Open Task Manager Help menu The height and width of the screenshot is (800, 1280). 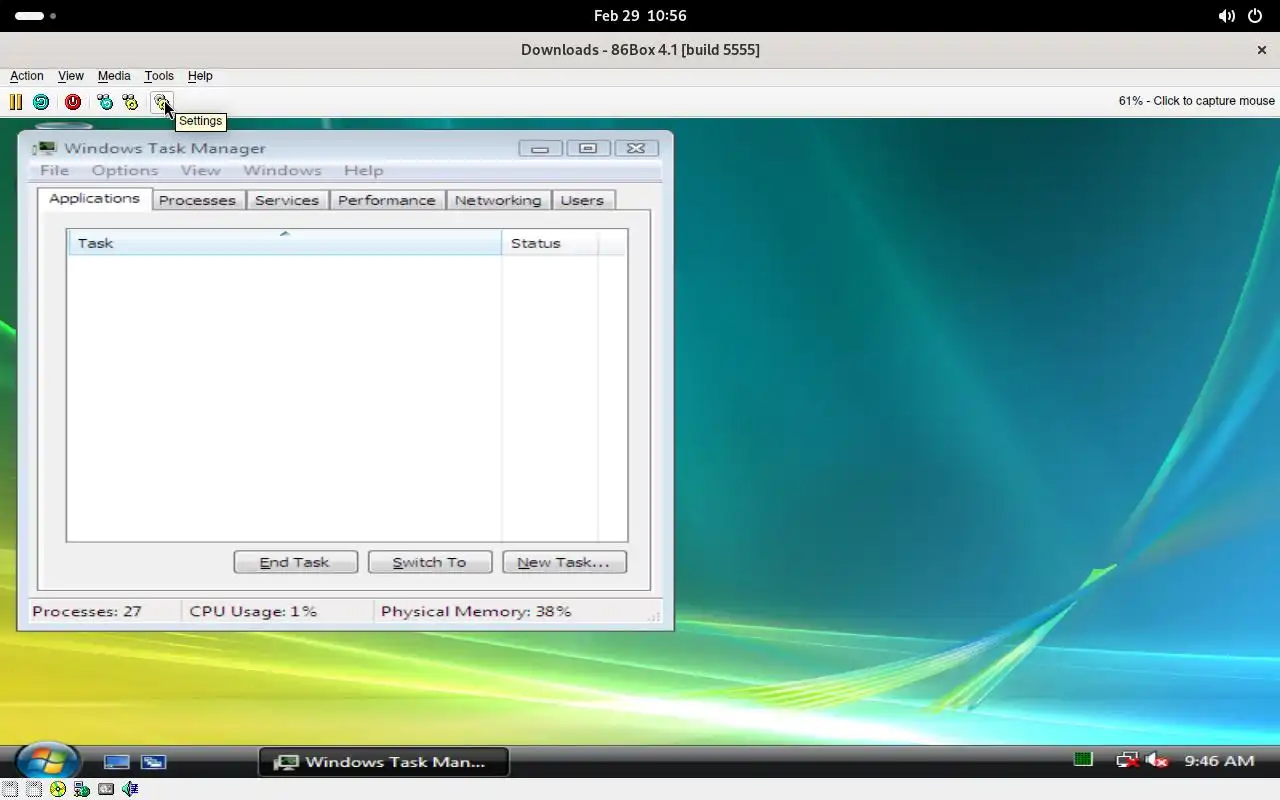pyautogui.click(x=364, y=170)
